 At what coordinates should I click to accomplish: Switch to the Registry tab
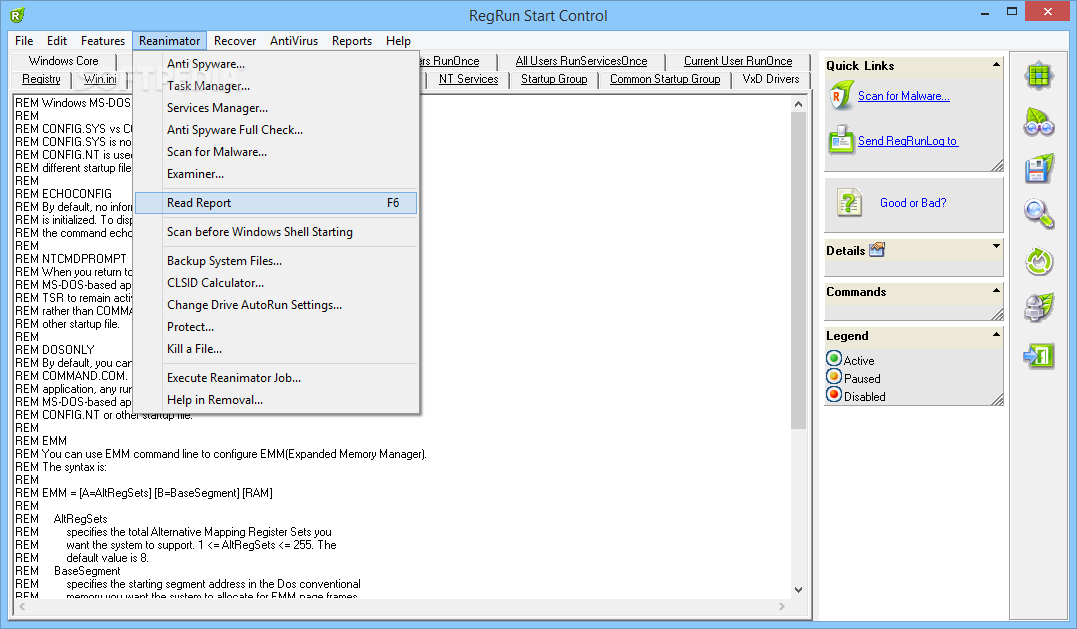[x=41, y=79]
